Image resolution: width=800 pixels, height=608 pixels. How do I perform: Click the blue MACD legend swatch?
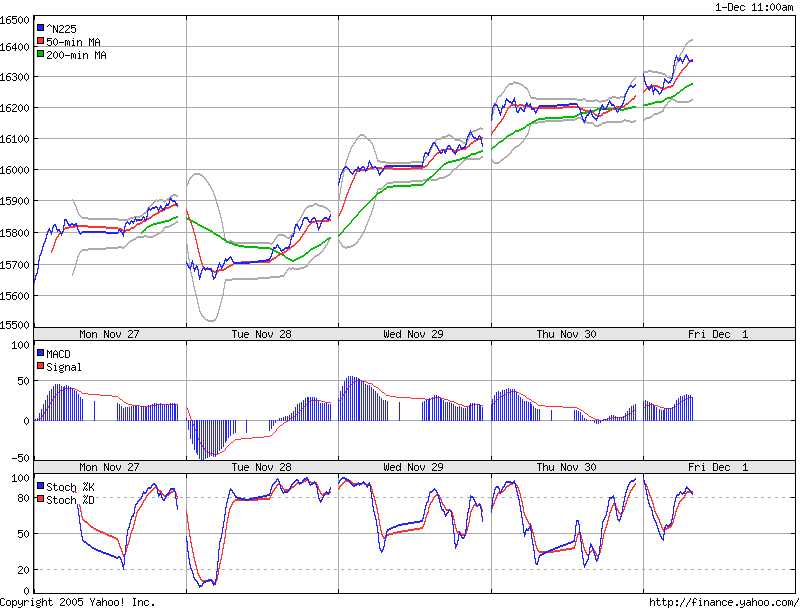point(41,352)
